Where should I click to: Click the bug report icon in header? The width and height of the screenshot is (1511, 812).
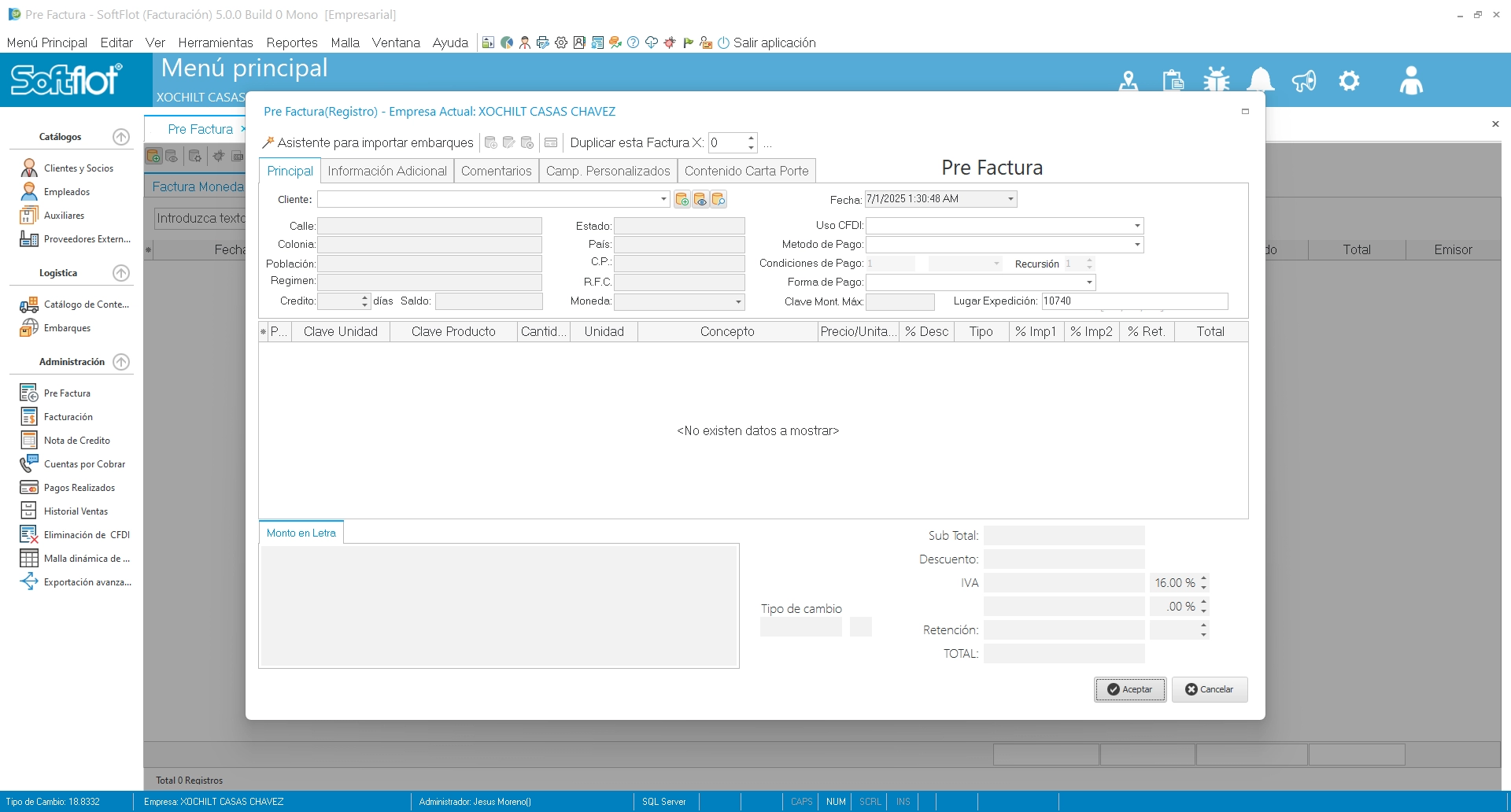pyautogui.click(x=1217, y=80)
